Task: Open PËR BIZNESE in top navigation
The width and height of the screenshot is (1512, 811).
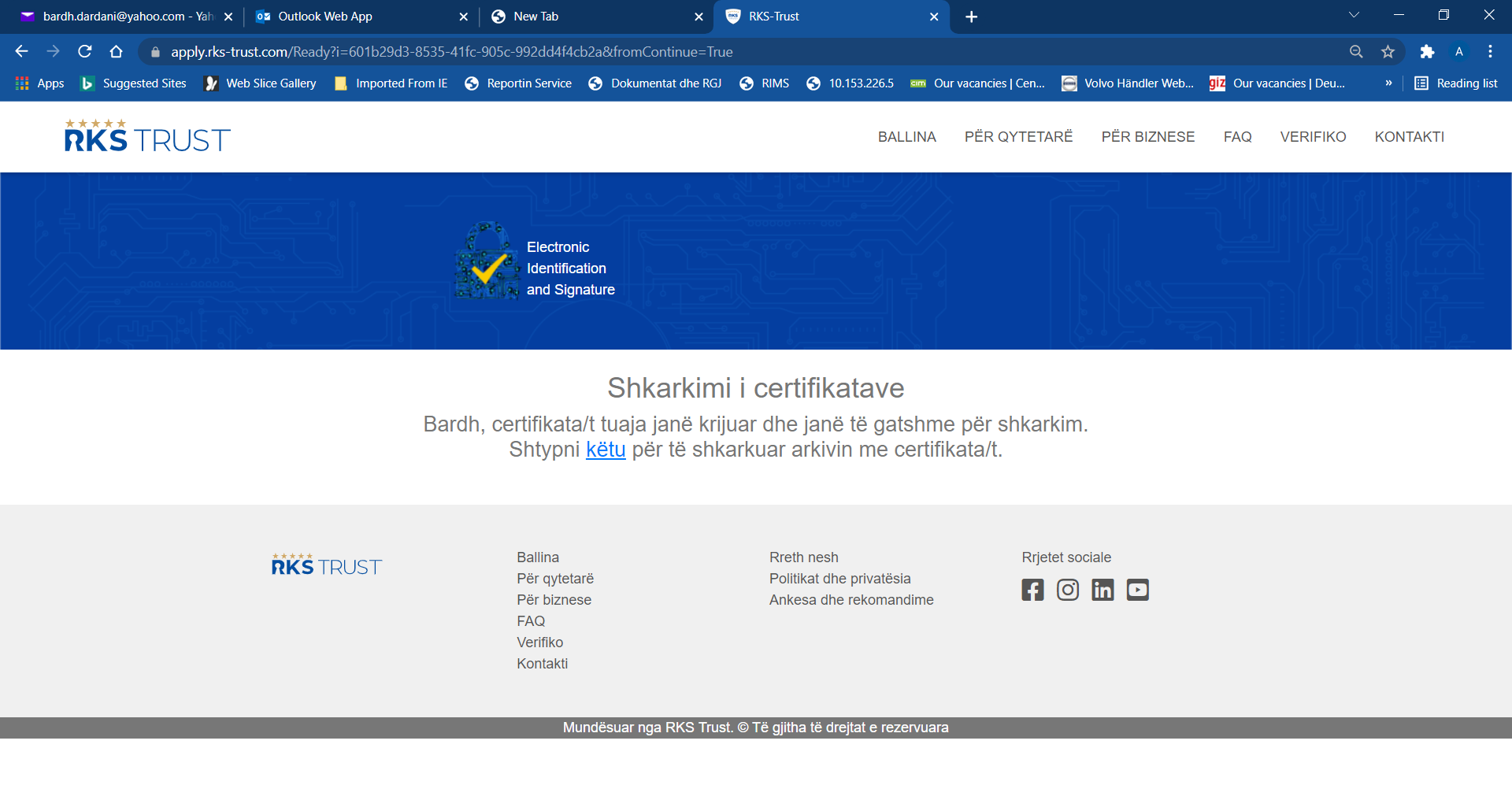Action: click(1148, 137)
